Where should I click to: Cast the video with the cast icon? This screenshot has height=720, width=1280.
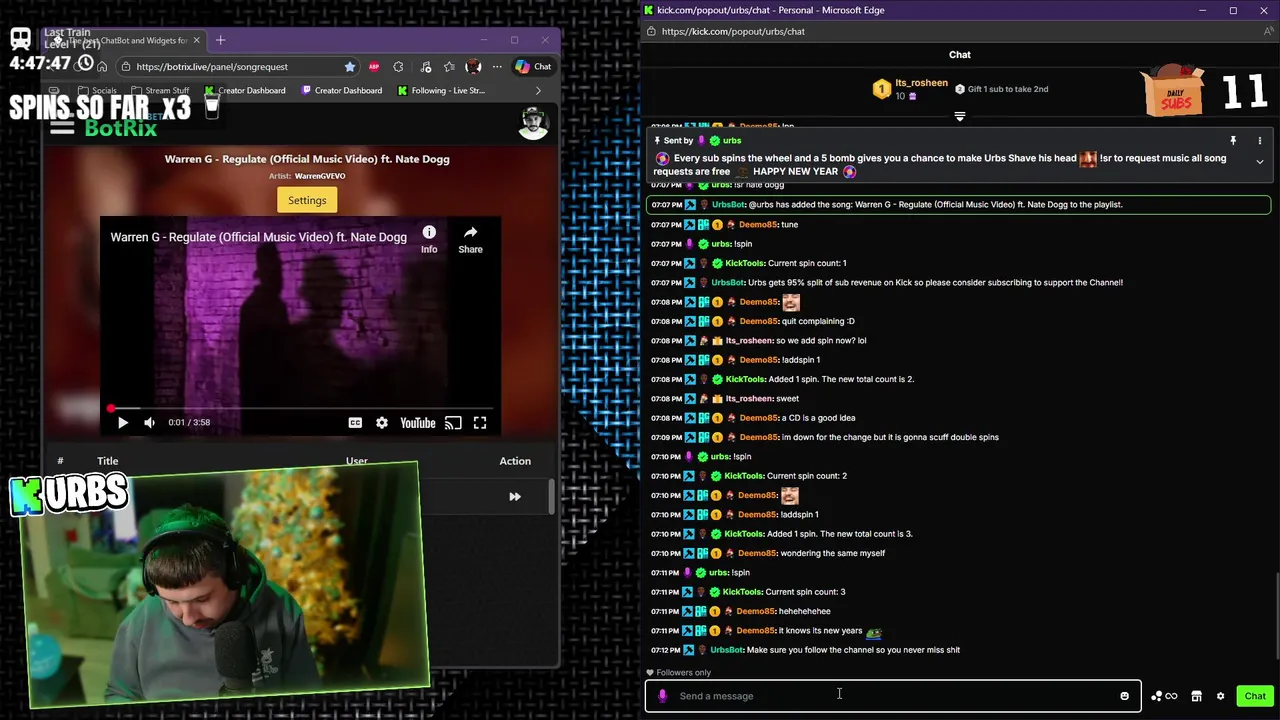[453, 423]
